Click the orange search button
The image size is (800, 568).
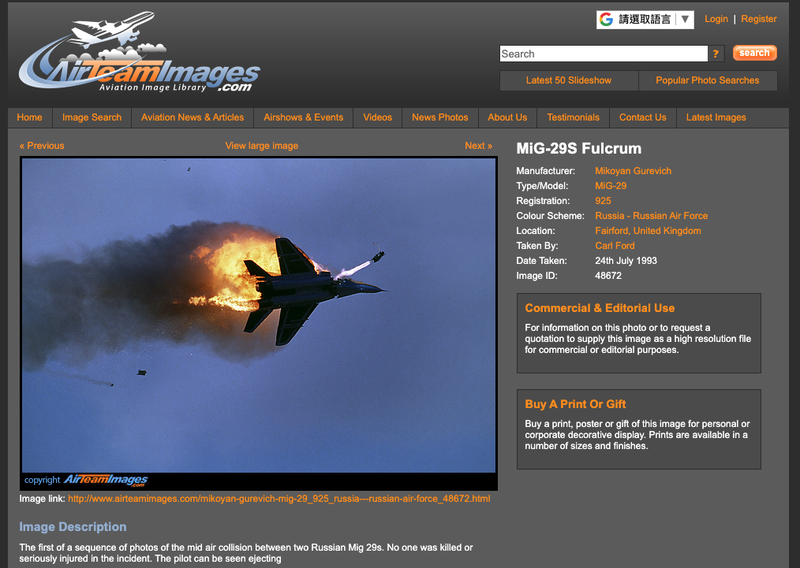(x=754, y=53)
